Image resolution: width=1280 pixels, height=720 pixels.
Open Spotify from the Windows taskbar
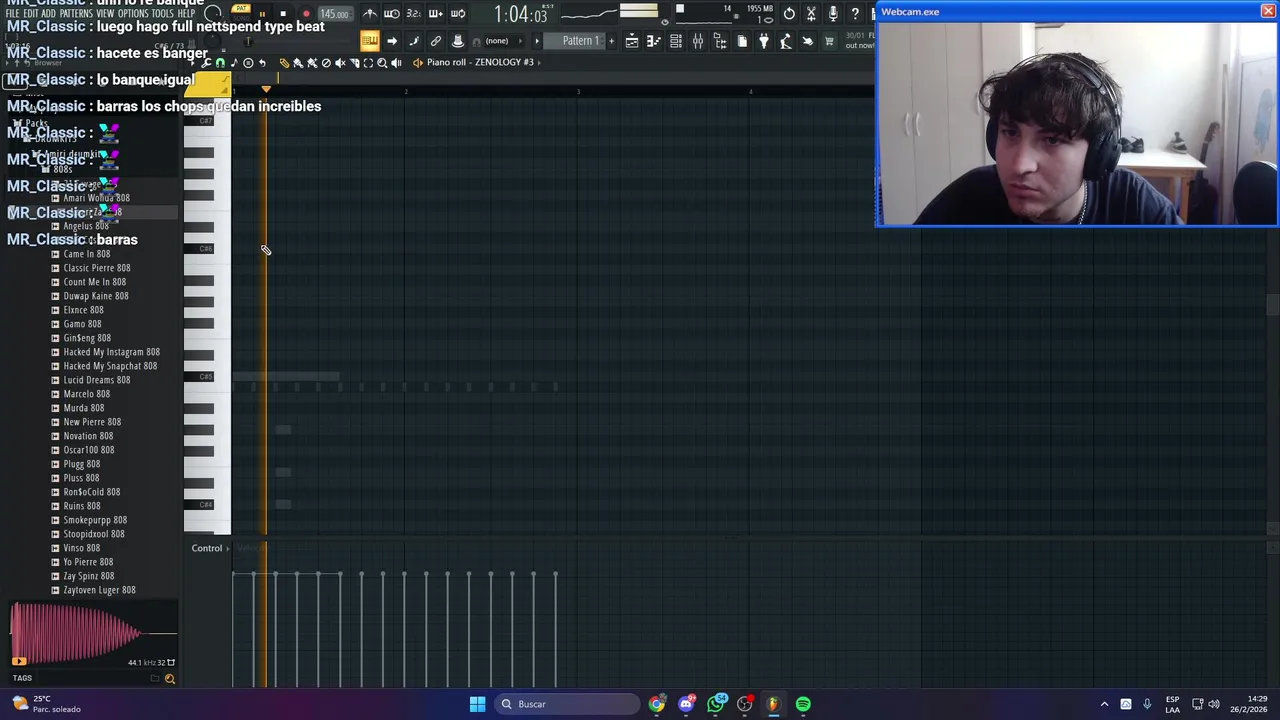[x=803, y=704]
